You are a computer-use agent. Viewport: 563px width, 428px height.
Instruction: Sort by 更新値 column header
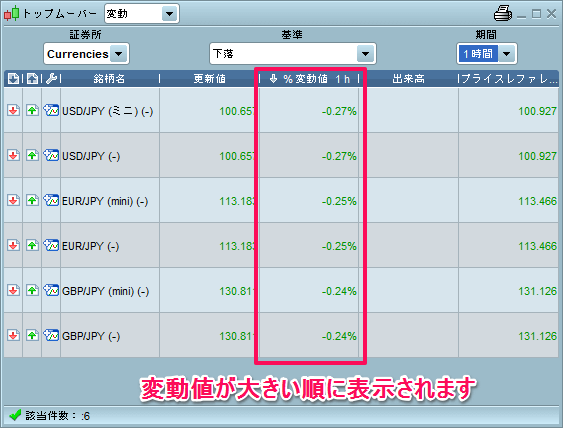pos(210,79)
